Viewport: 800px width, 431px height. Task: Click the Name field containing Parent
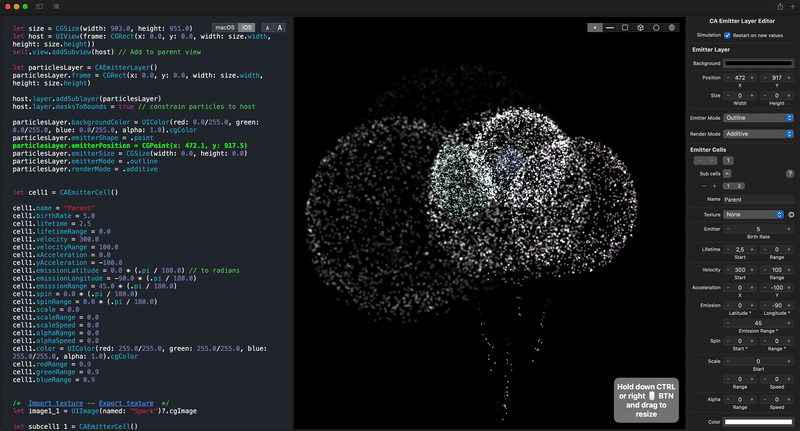(757, 199)
